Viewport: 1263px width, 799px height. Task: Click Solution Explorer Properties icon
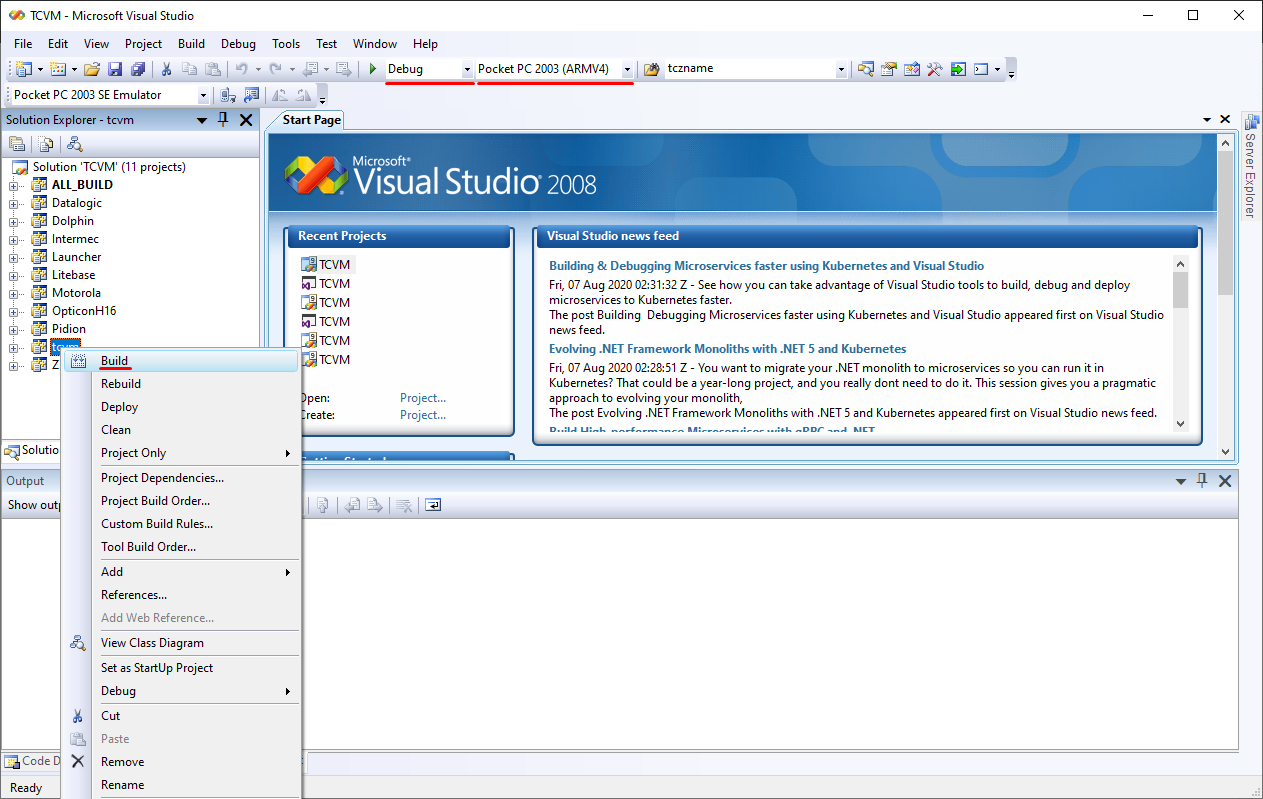17,144
